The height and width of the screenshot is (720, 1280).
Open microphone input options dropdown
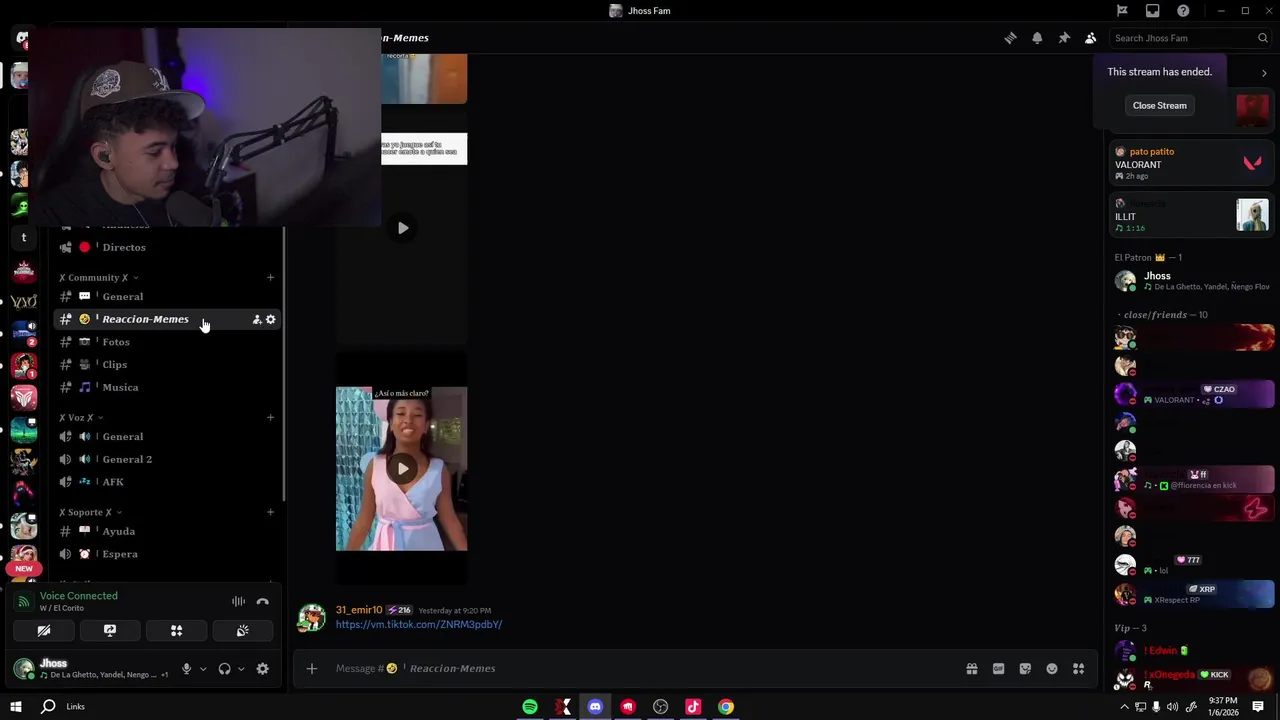tap(203, 669)
